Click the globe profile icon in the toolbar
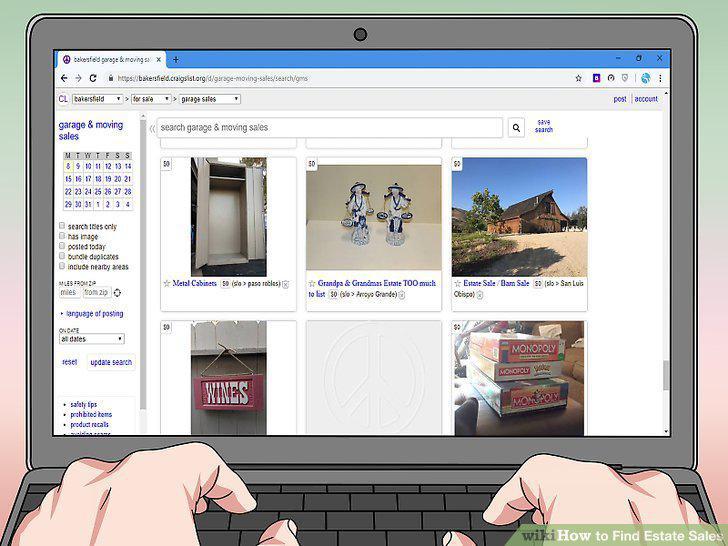This screenshot has height=546, width=728. (x=645, y=78)
